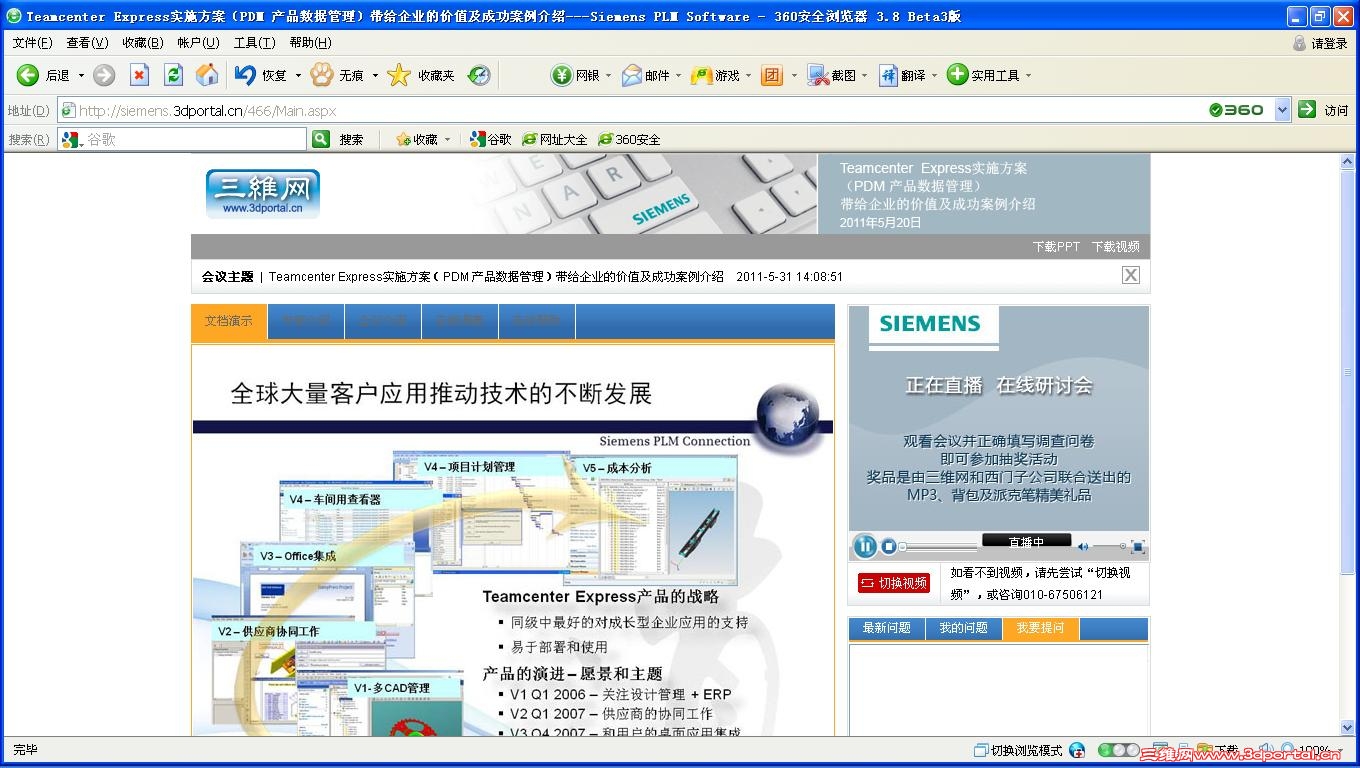Click the 360 first-aid repair icon in status bar
1360x768 pixels.
[1077, 750]
